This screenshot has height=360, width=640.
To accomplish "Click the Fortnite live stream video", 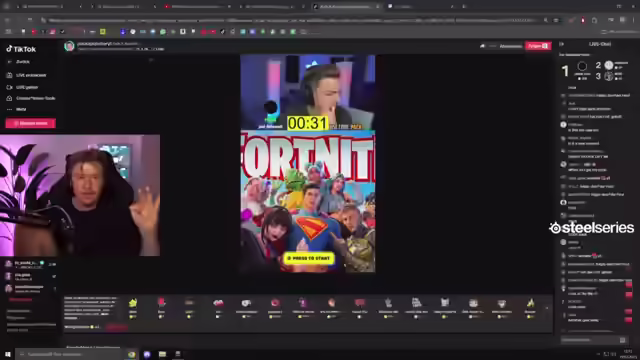I will pyautogui.click(x=307, y=163).
